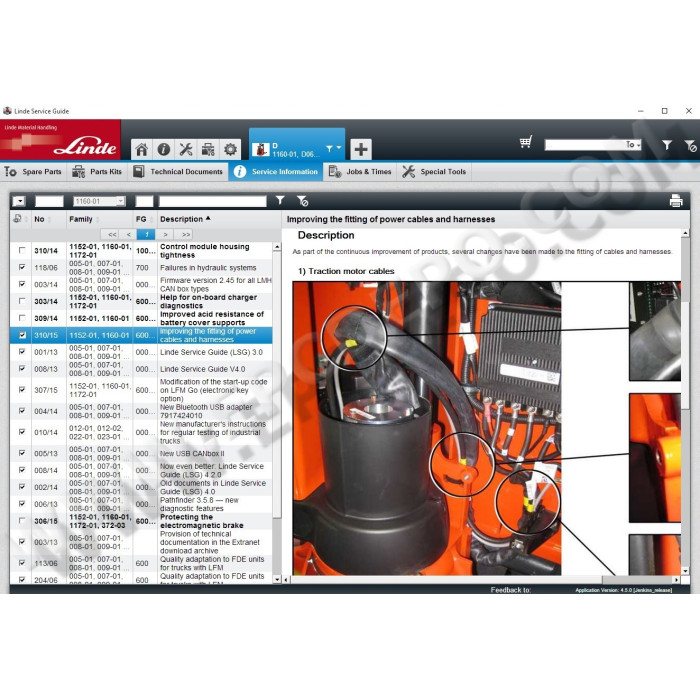Open 'New USB CANbox II' entry
This screenshot has height=700, width=700.
tap(192, 453)
